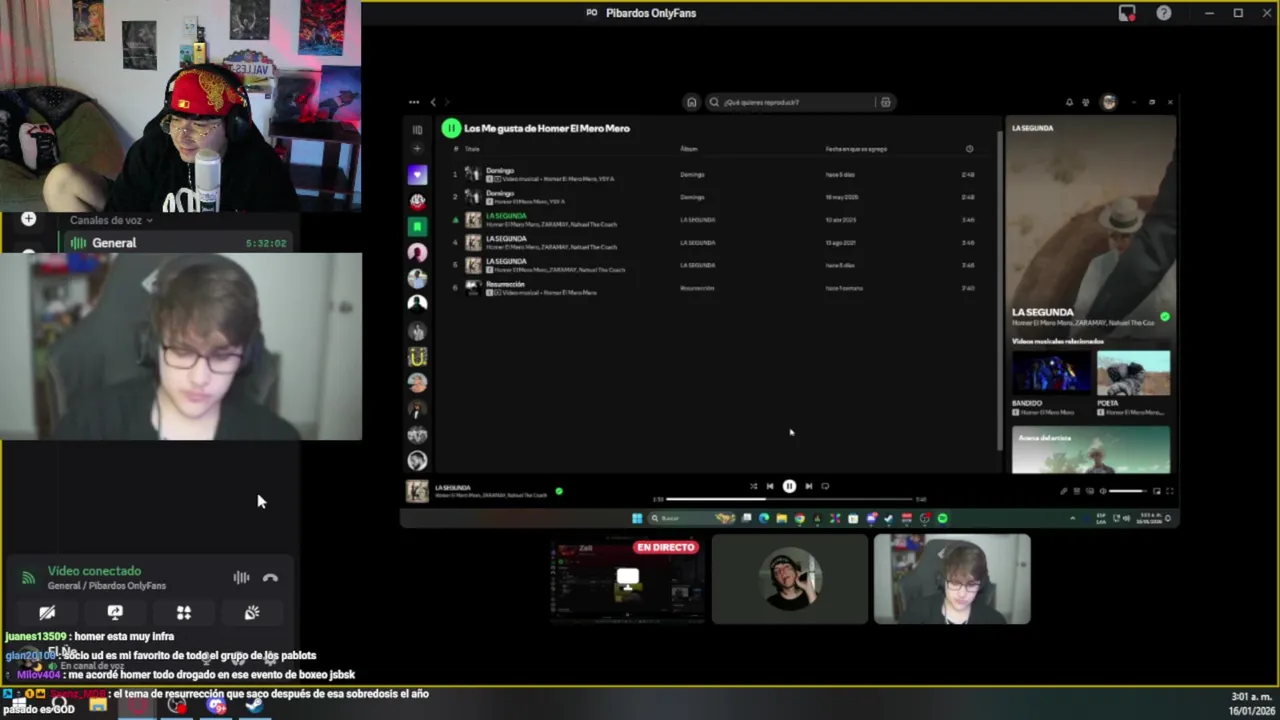Pause playback in bottom player bar

tap(789, 486)
